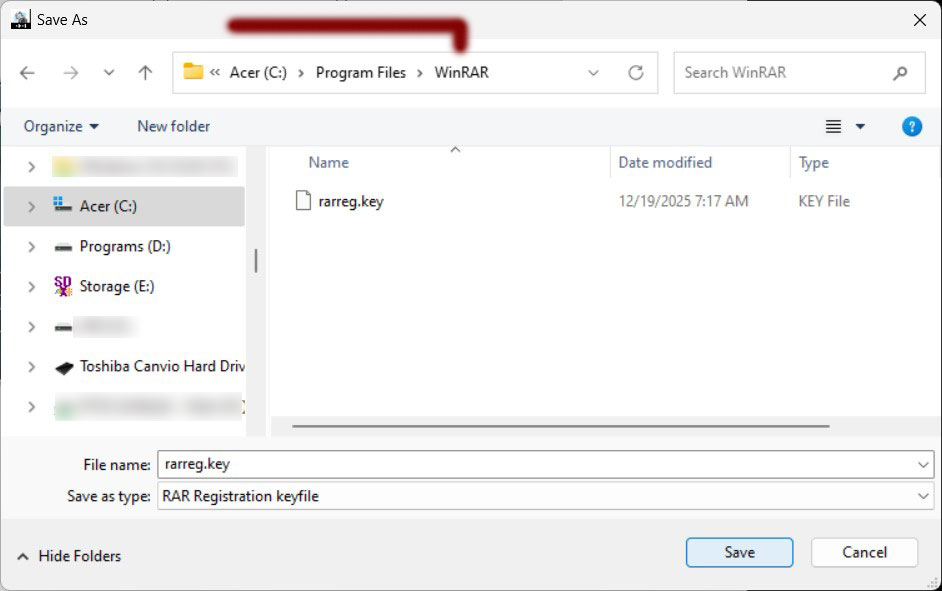Click the rarreg.key file icon

[303, 201]
